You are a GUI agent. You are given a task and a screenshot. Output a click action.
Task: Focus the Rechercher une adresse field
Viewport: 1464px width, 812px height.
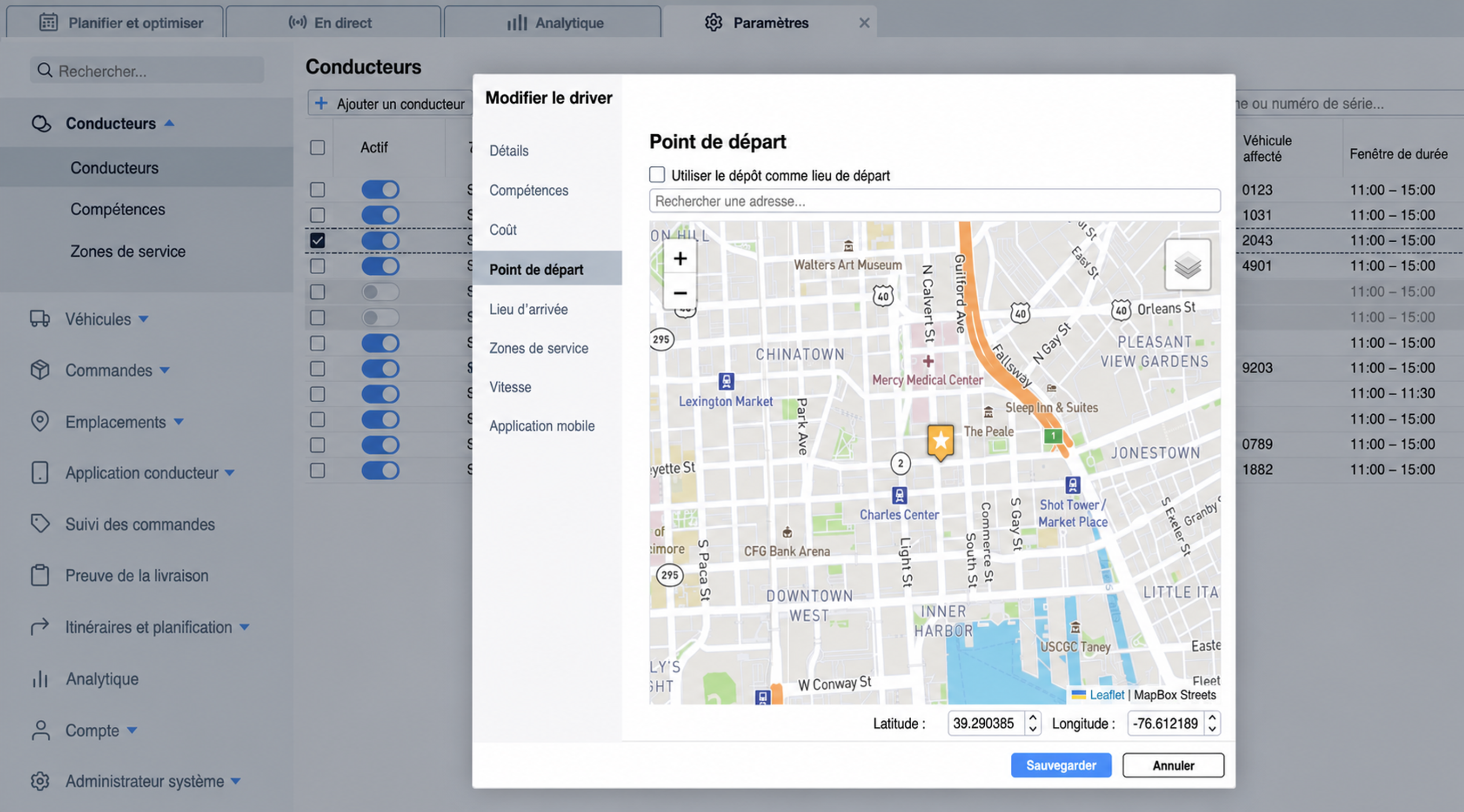tap(934, 201)
